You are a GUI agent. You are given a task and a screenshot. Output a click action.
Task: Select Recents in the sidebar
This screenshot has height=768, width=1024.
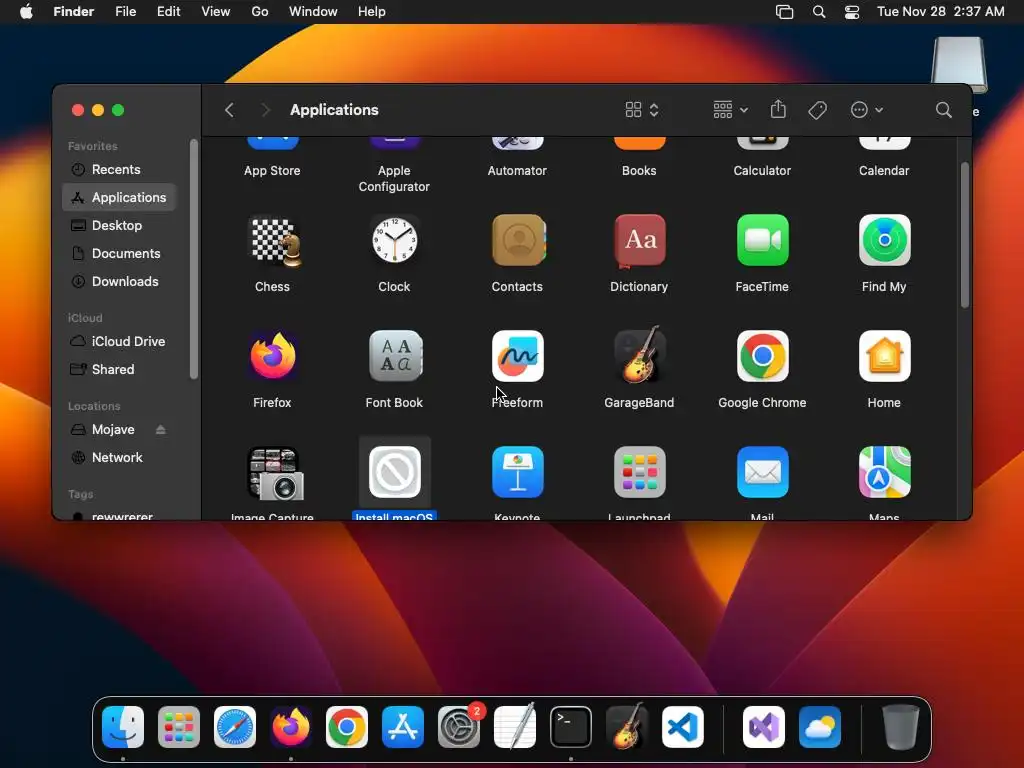(119, 169)
